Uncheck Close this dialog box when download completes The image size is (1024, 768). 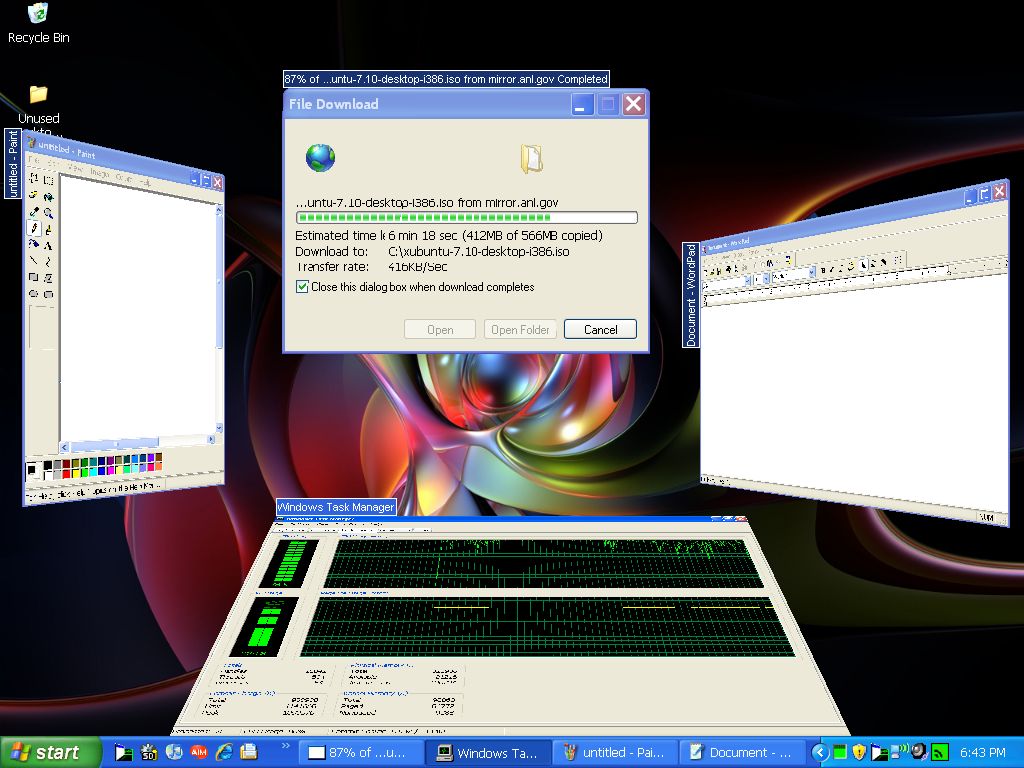click(302, 287)
